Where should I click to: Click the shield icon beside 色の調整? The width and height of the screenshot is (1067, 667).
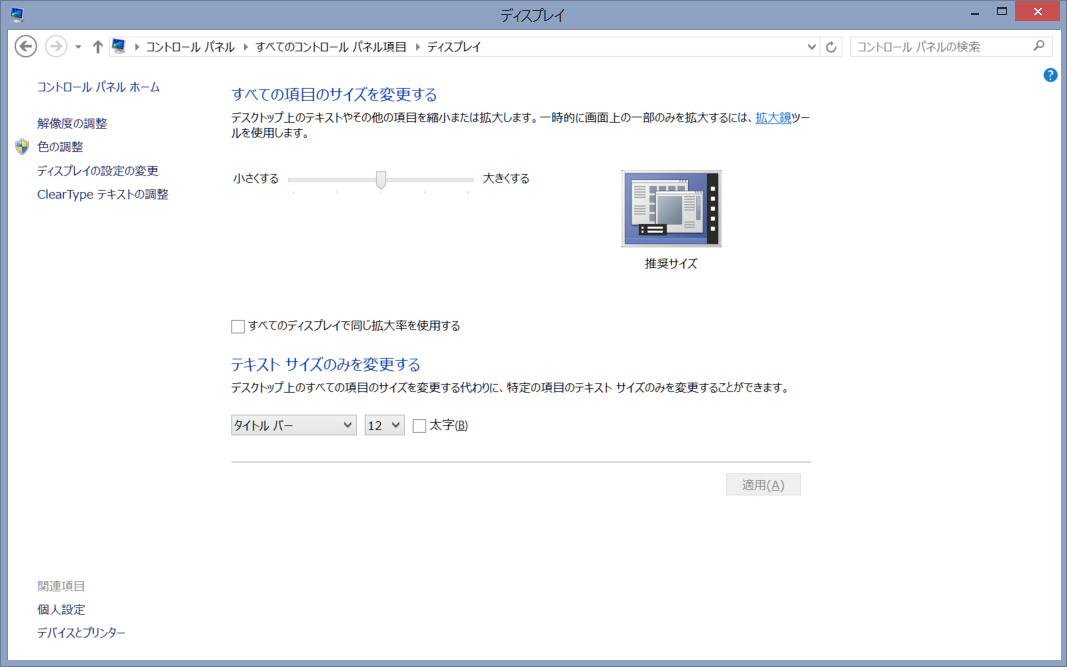[22, 146]
